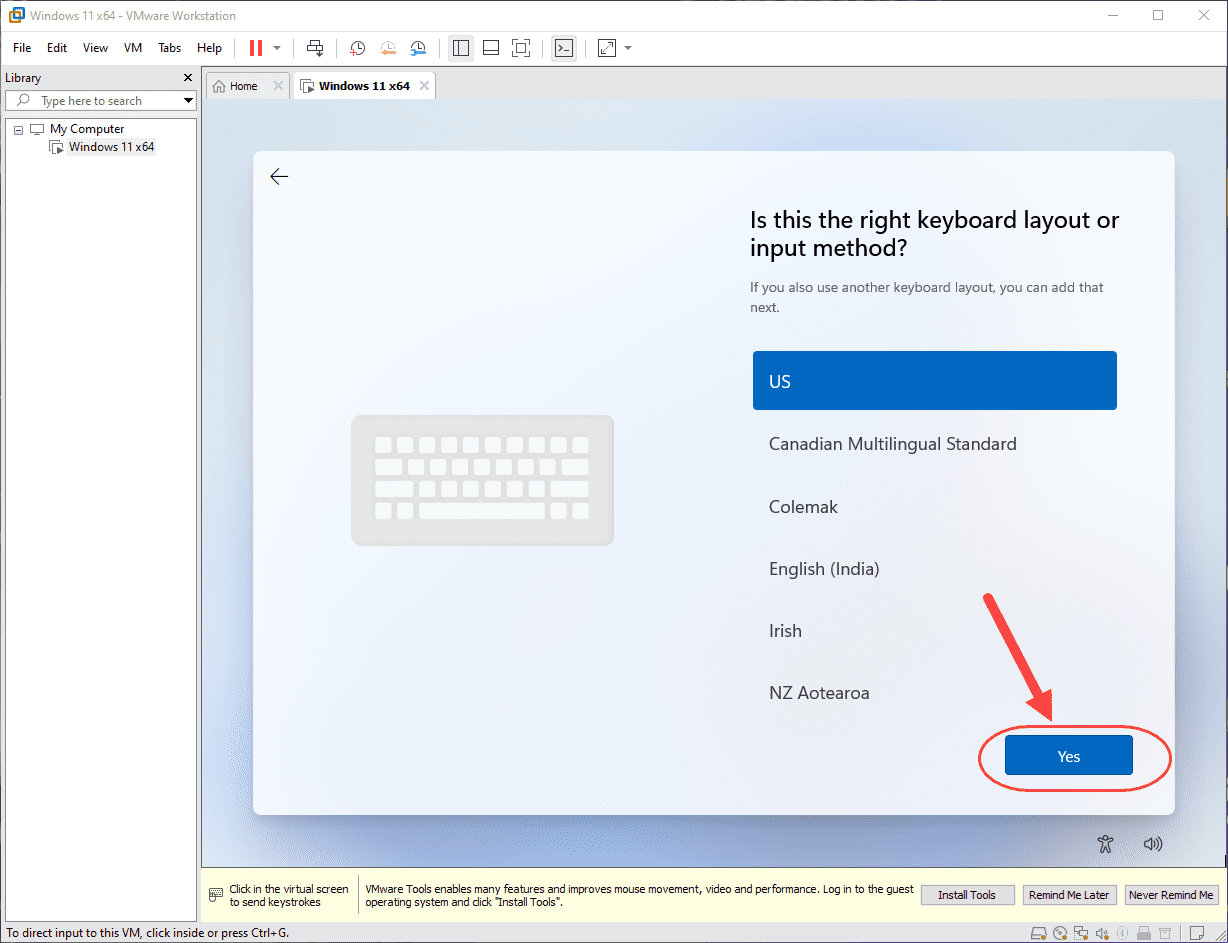Click Remind Me Later button
Image resolution: width=1228 pixels, height=943 pixels.
[x=1069, y=895]
